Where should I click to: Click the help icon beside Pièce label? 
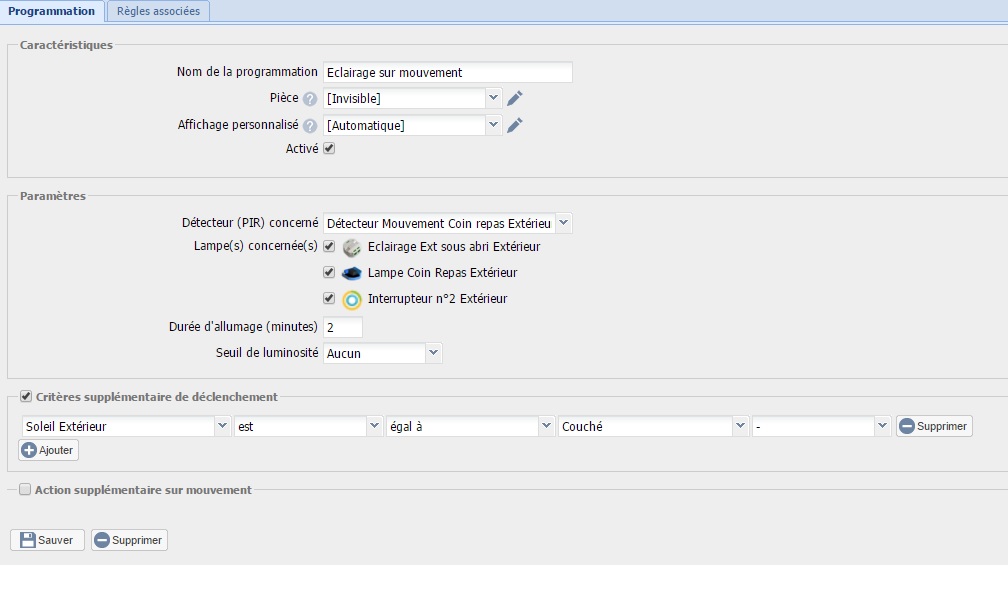(310, 99)
